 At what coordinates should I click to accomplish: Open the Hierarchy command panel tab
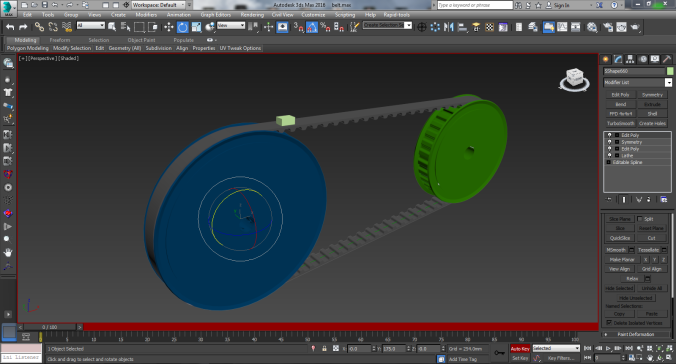click(630, 59)
